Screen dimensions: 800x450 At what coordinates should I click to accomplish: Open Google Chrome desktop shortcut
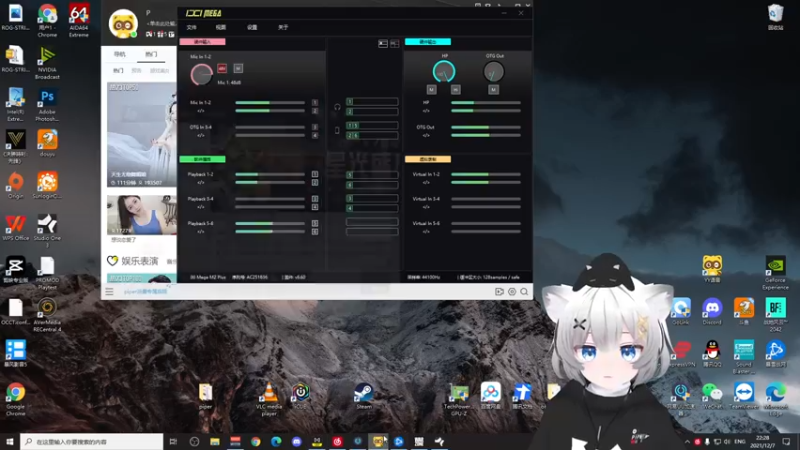coord(15,399)
